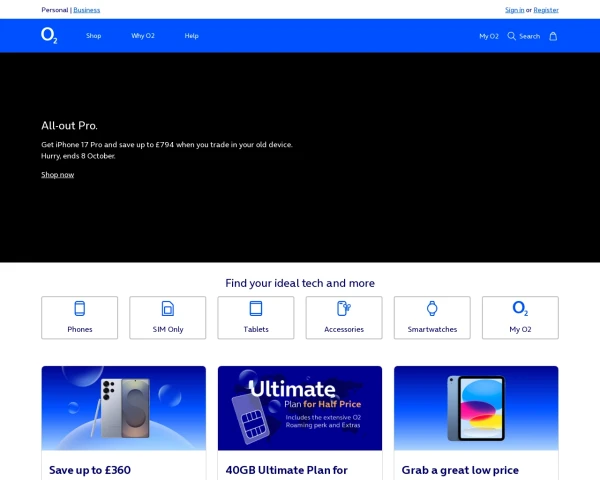Click the 'Hurry, ends 8 October.' text
This screenshot has height=480, width=600.
pos(78,156)
